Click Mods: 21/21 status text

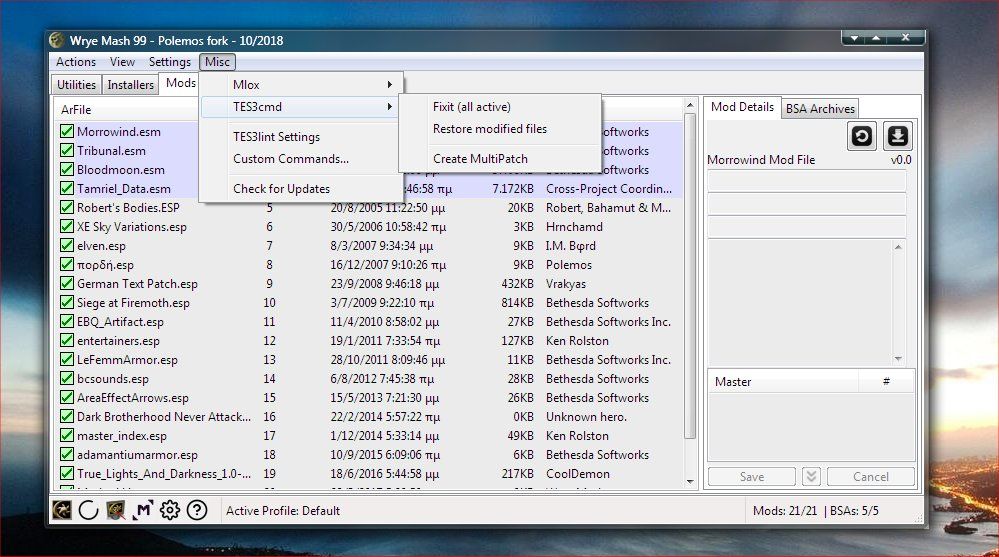coord(784,510)
